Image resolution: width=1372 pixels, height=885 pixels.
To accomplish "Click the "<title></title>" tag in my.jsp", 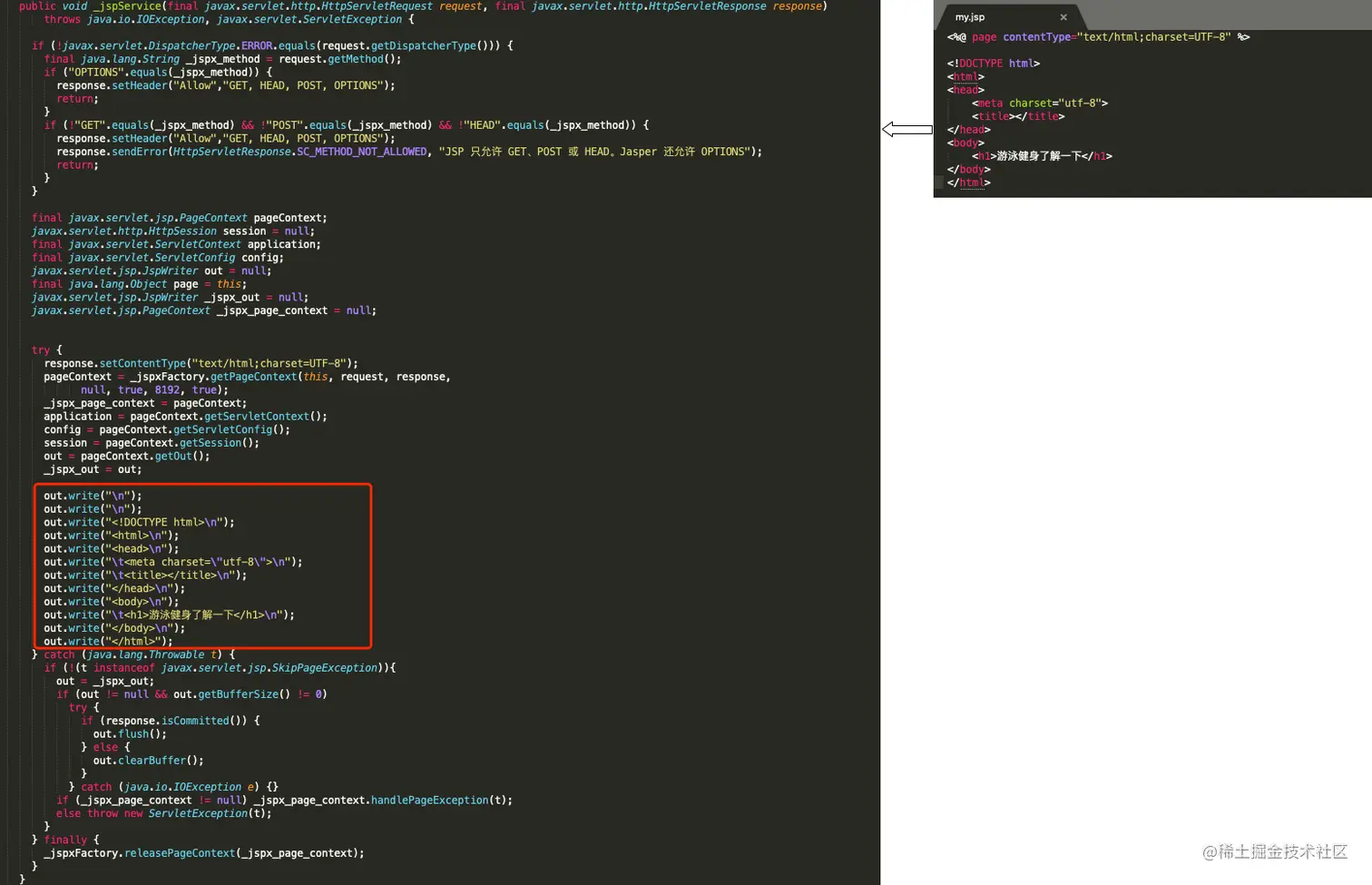I will pyautogui.click(x=1018, y=116).
